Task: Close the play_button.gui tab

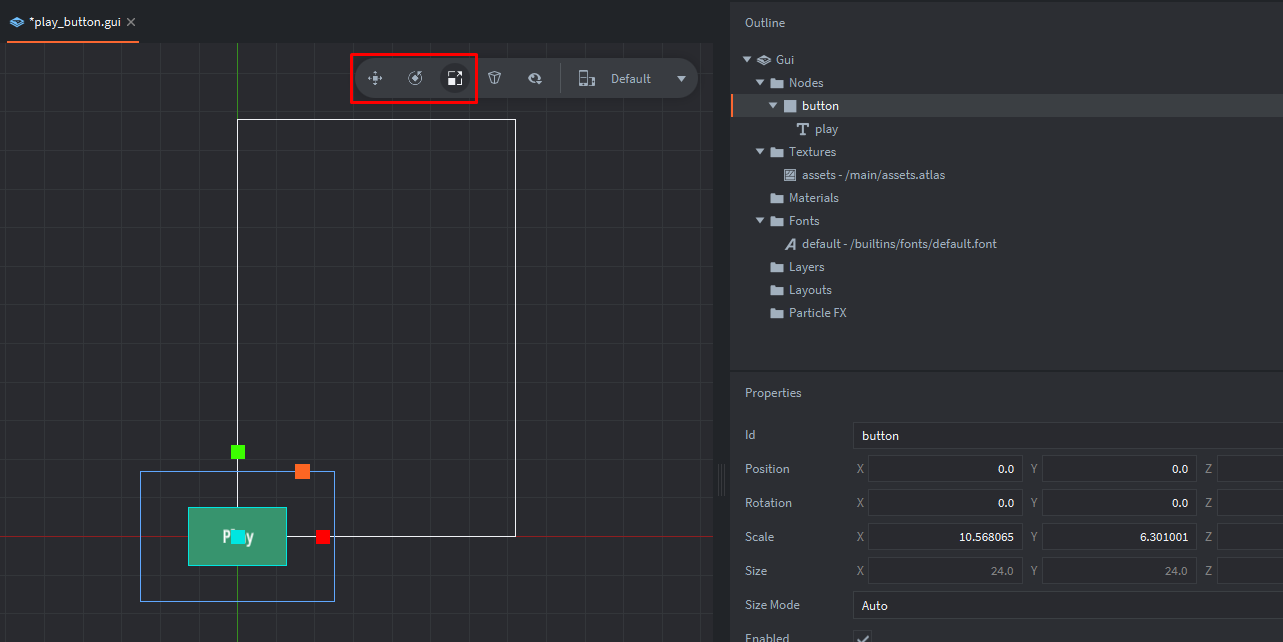Action: (131, 22)
